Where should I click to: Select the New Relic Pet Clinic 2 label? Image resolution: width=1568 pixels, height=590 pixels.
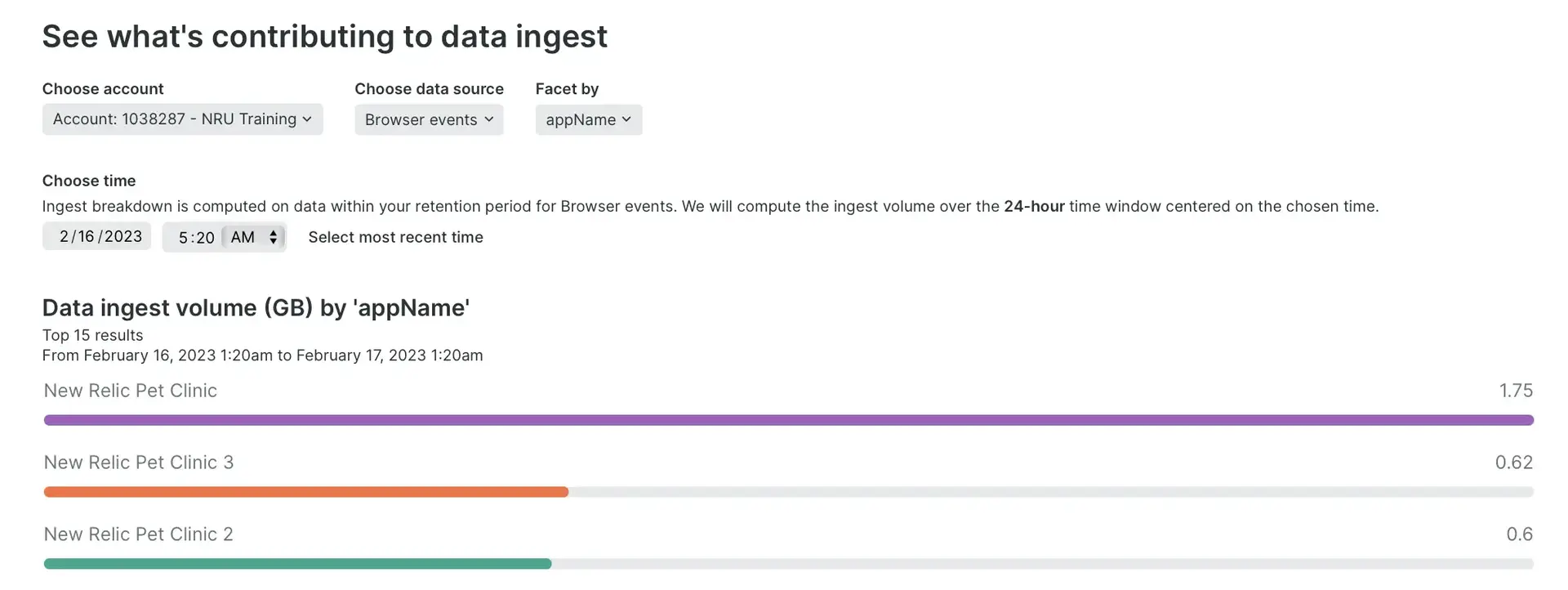point(139,534)
